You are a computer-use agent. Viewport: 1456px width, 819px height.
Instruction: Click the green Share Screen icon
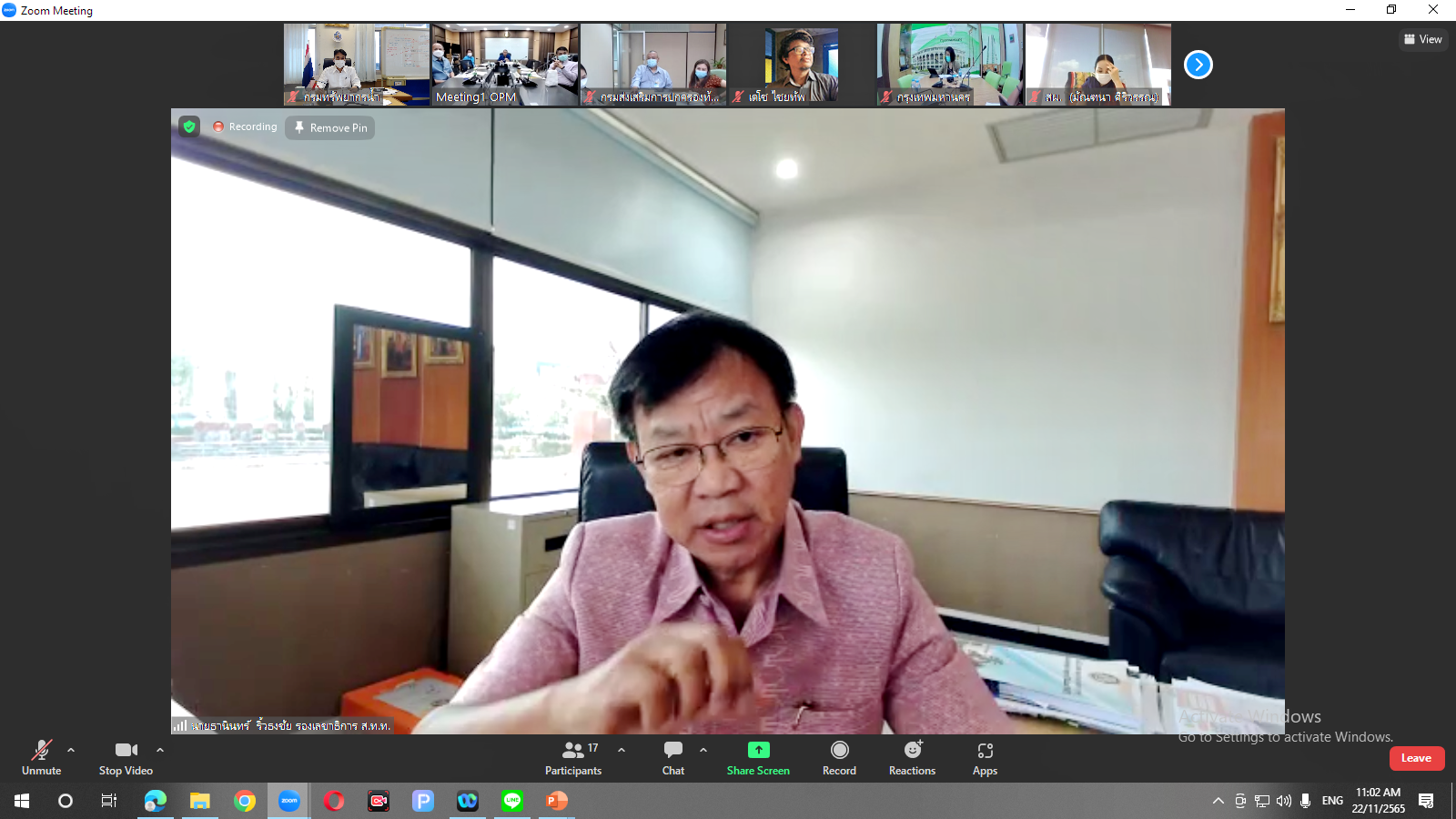(x=758, y=750)
